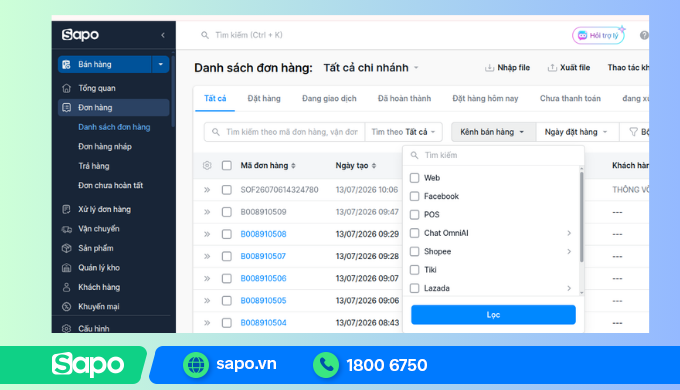The height and width of the screenshot is (390, 680).
Task: Click the Lọc filter button
Action: tap(493, 315)
